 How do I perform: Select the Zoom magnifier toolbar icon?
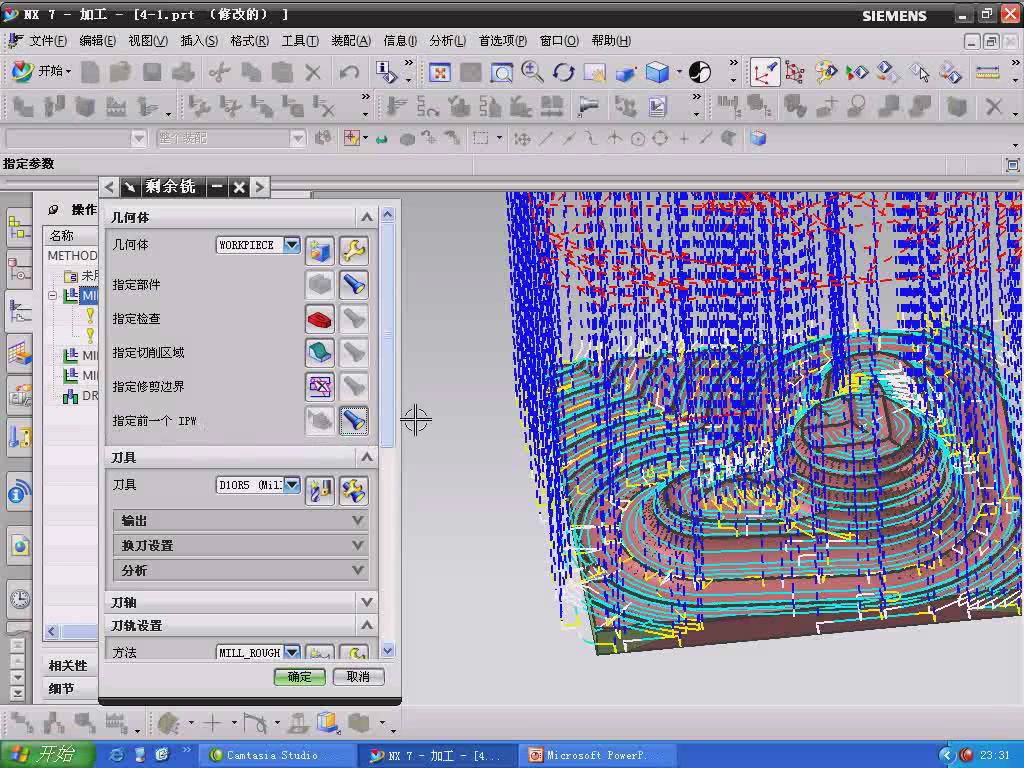coord(532,72)
